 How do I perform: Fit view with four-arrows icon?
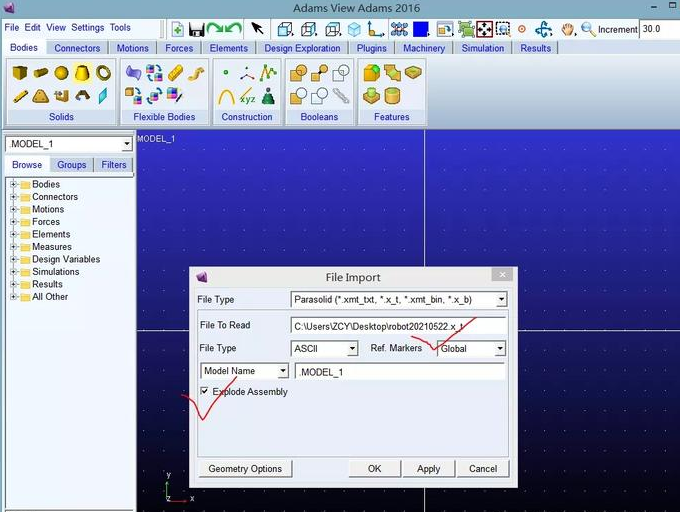tap(484, 29)
